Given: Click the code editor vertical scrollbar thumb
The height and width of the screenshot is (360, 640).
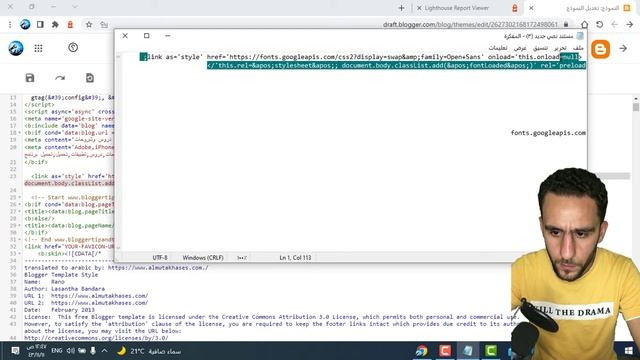Looking at the screenshot, I should tap(636, 107).
